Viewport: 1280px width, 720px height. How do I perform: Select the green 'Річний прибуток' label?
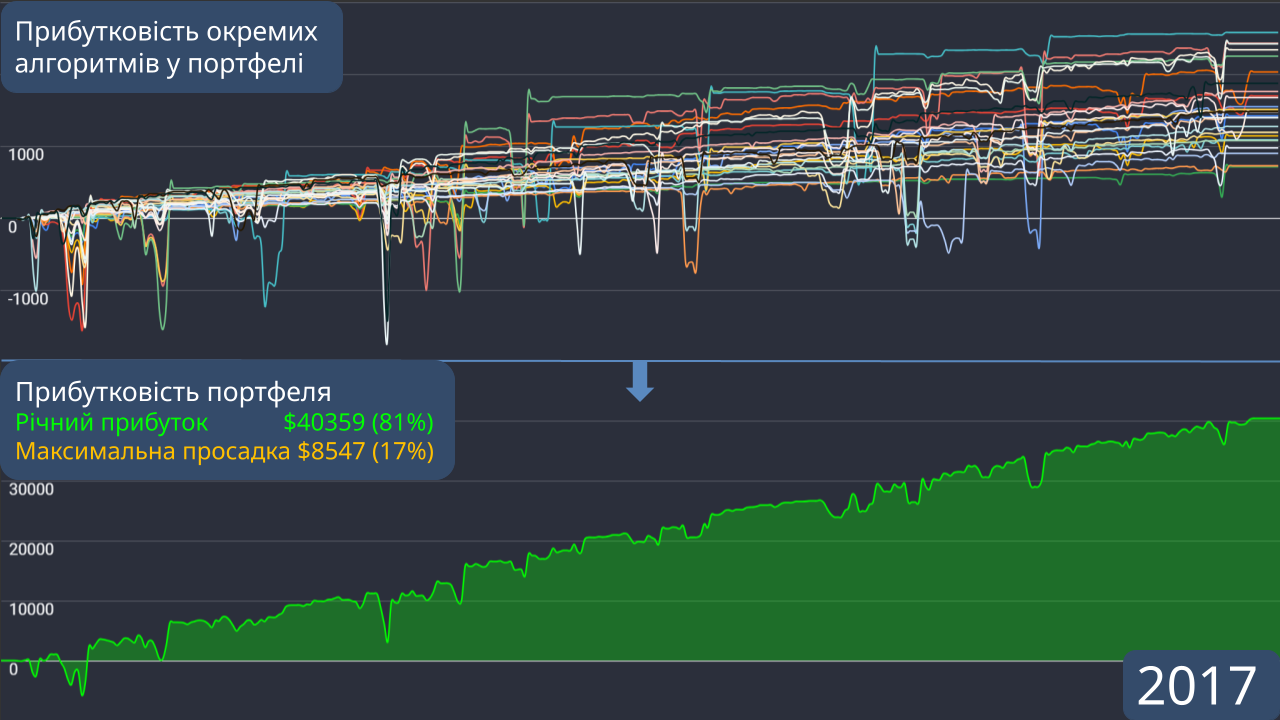[x=112, y=421]
